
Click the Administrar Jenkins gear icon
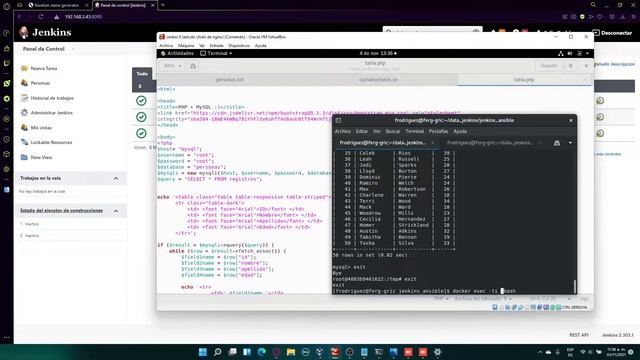[x=24, y=113]
